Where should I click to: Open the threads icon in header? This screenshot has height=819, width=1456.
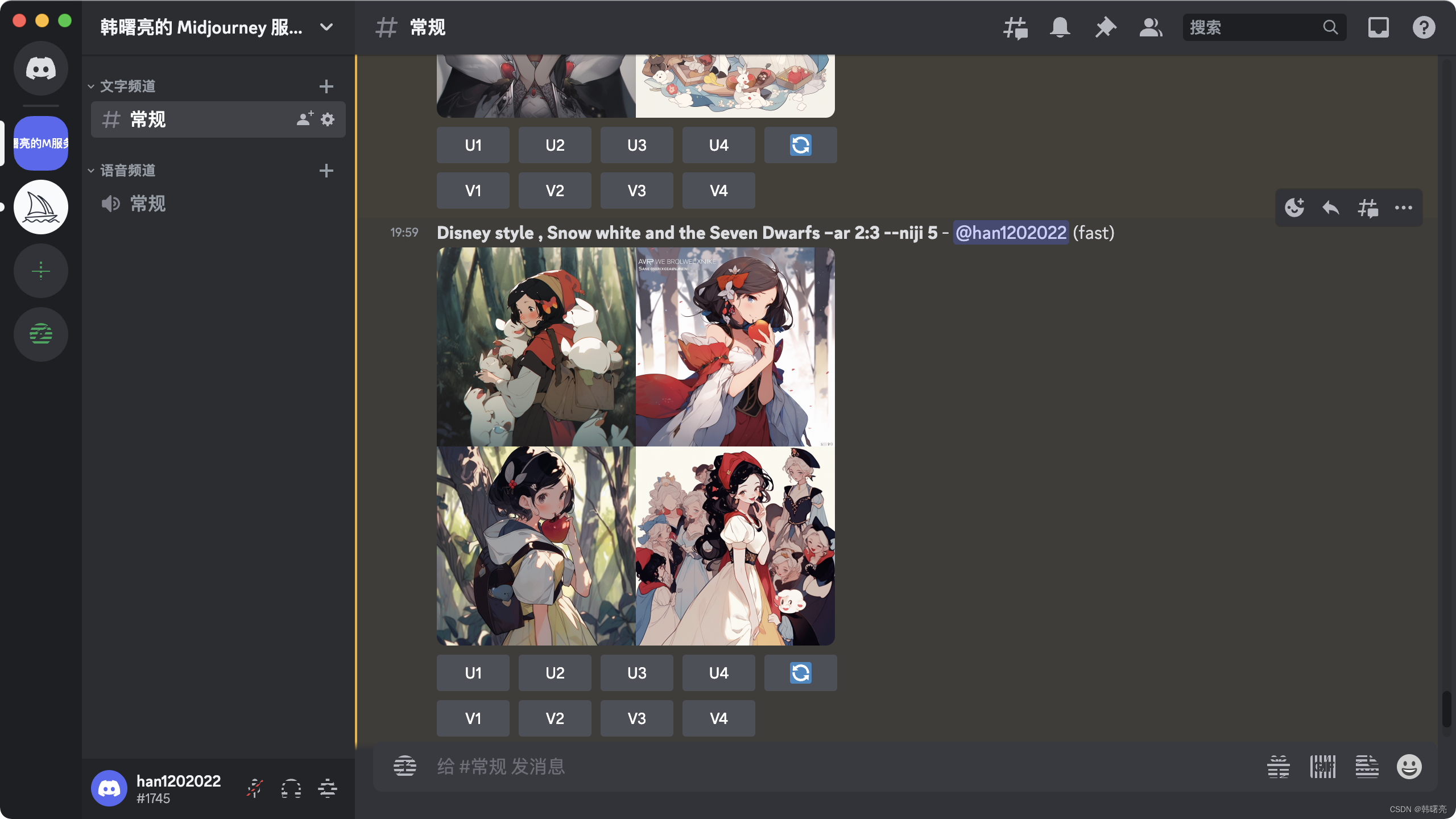pos(1015,27)
